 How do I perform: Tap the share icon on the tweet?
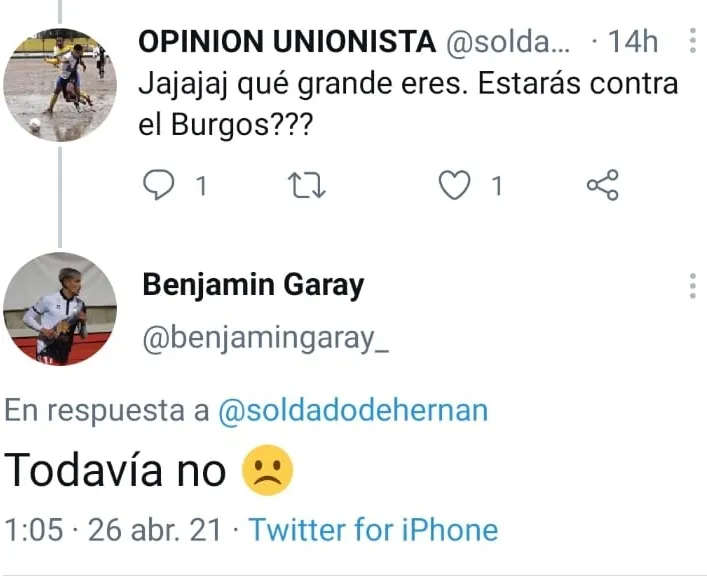[602, 185]
